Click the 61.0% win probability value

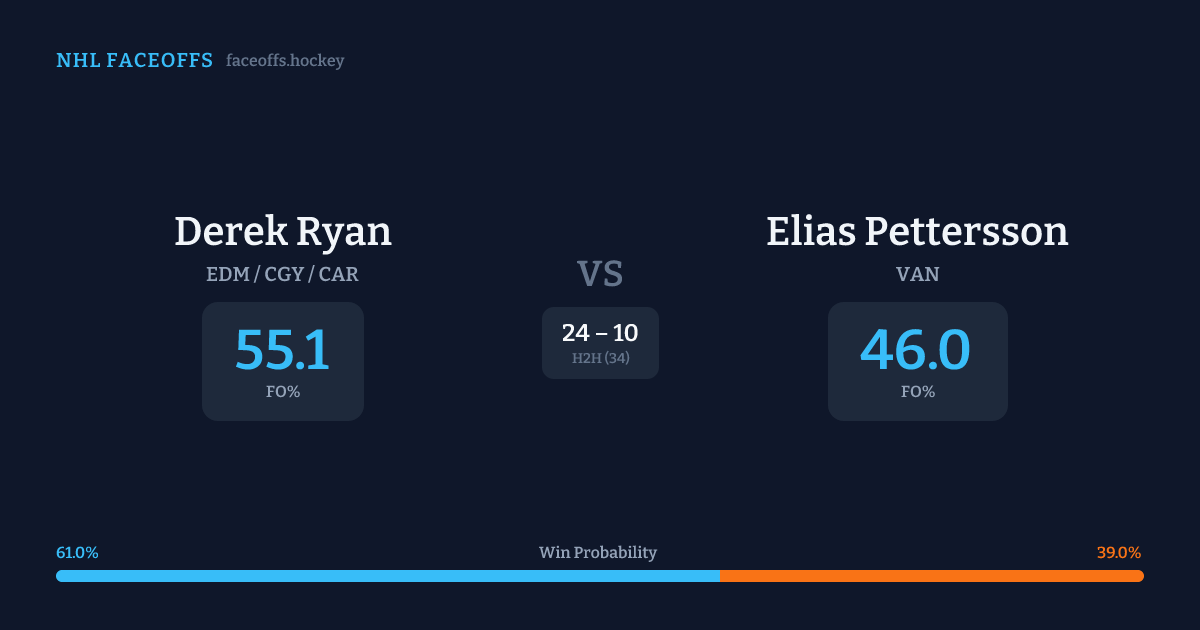(x=77, y=553)
